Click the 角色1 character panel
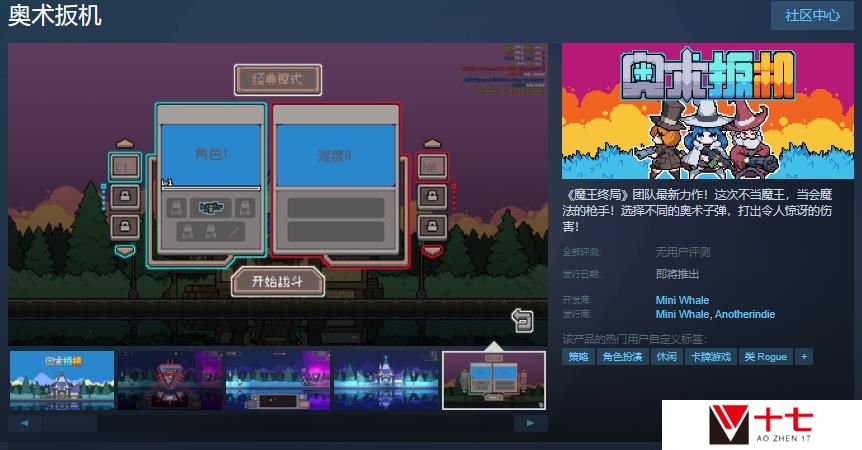The height and width of the screenshot is (450, 862). point(211,155)
